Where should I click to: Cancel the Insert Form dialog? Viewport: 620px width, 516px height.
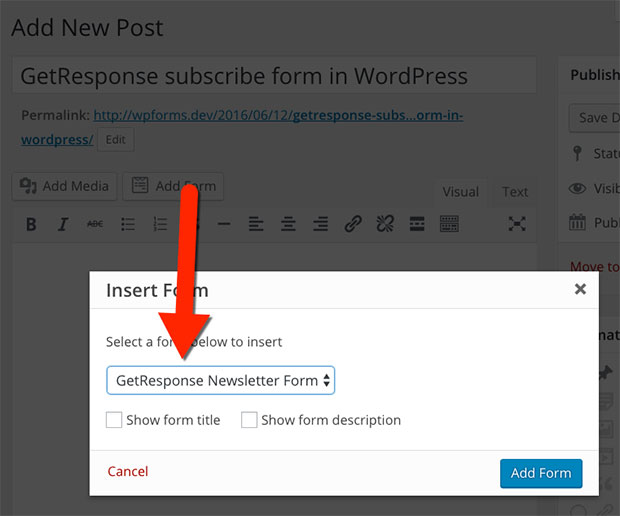[128, 471]
